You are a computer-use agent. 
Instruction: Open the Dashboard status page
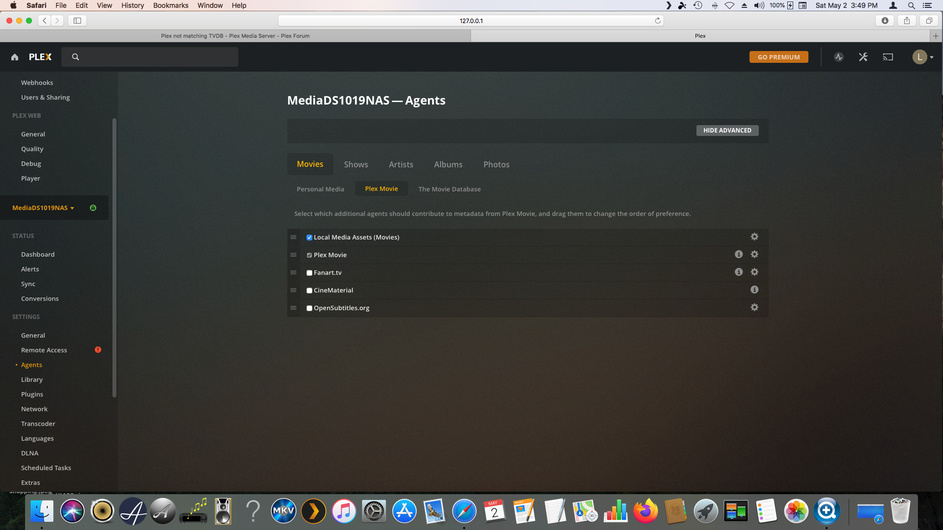(x=38, y=254)
